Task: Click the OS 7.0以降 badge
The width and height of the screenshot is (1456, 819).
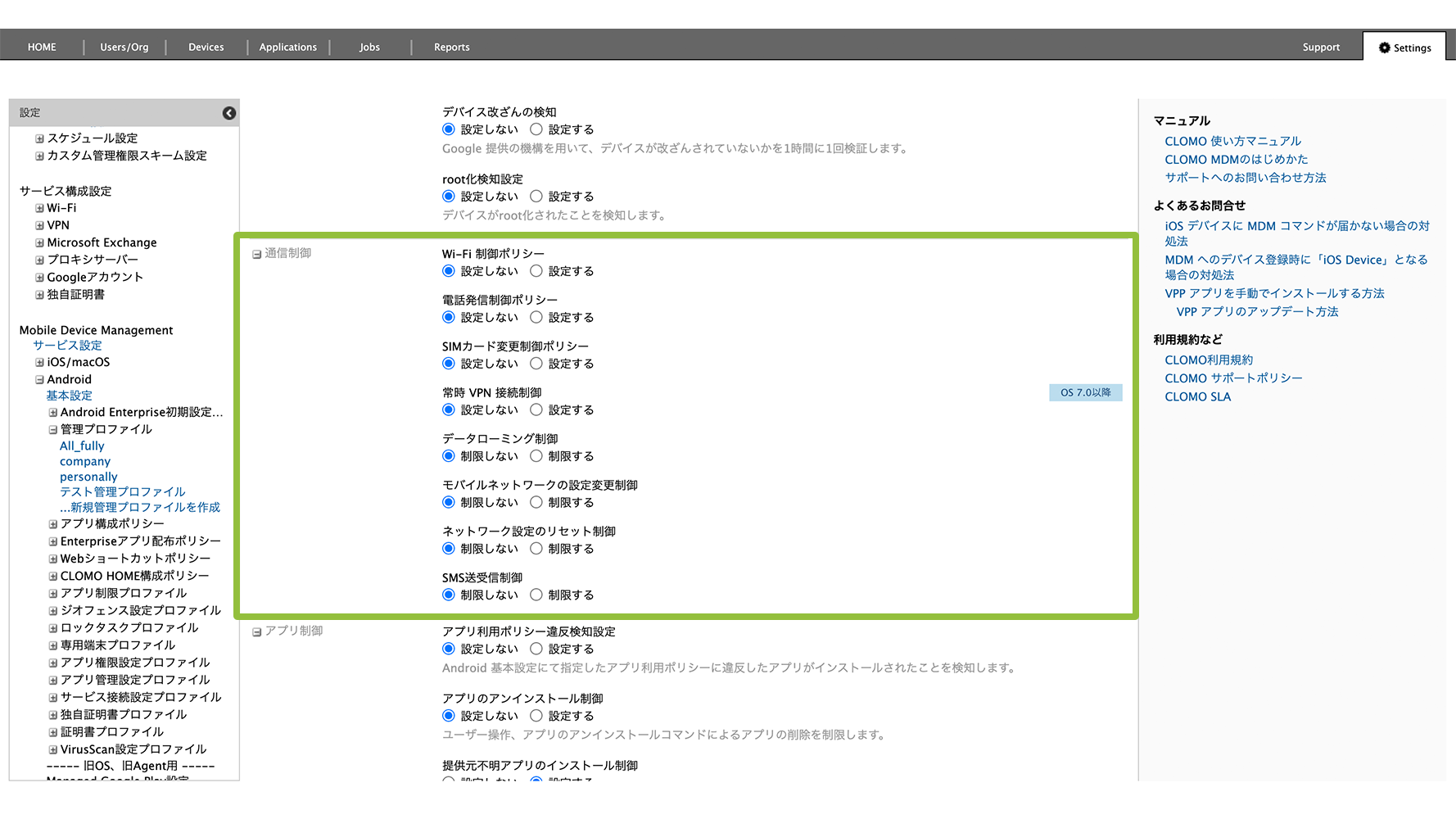Action: (x=1085, y=392)
